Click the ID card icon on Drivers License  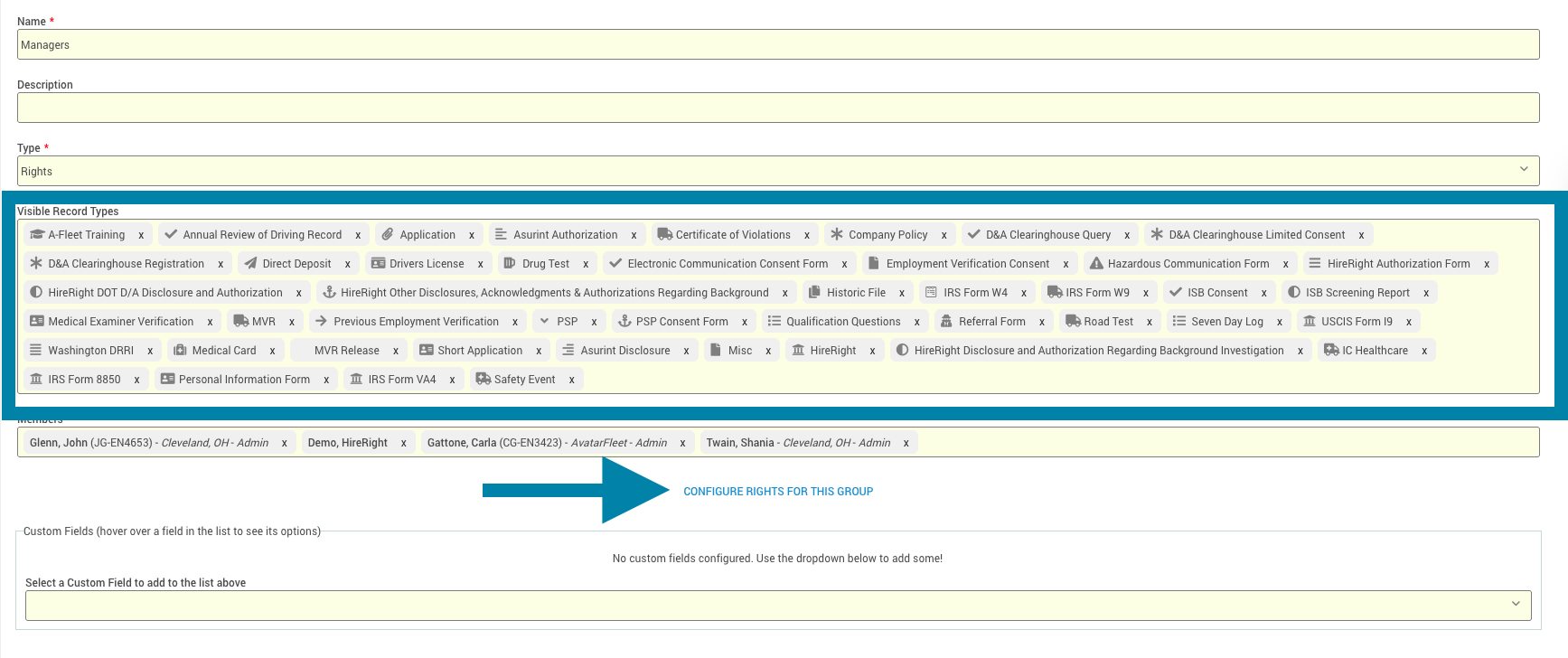378,264
